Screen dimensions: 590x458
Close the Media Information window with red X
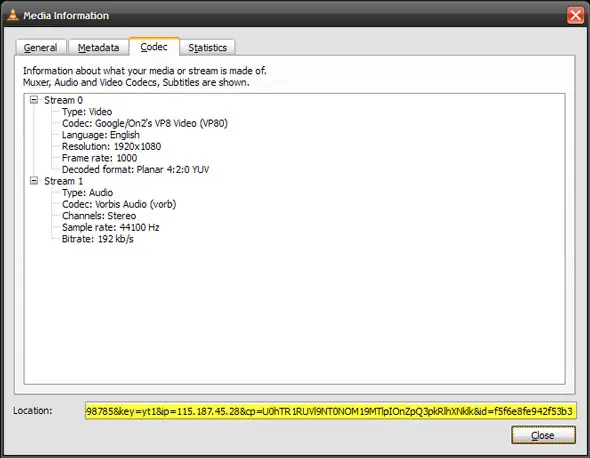(575, 15)
